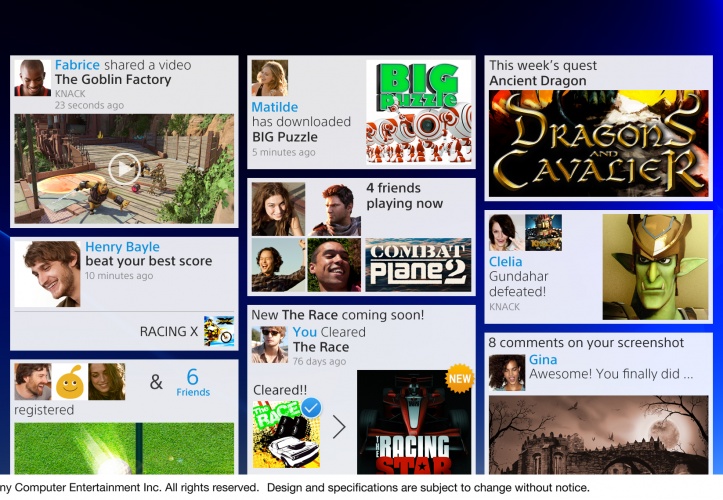
Task: Select the RACING X game icon
Action: coord(218,332)
